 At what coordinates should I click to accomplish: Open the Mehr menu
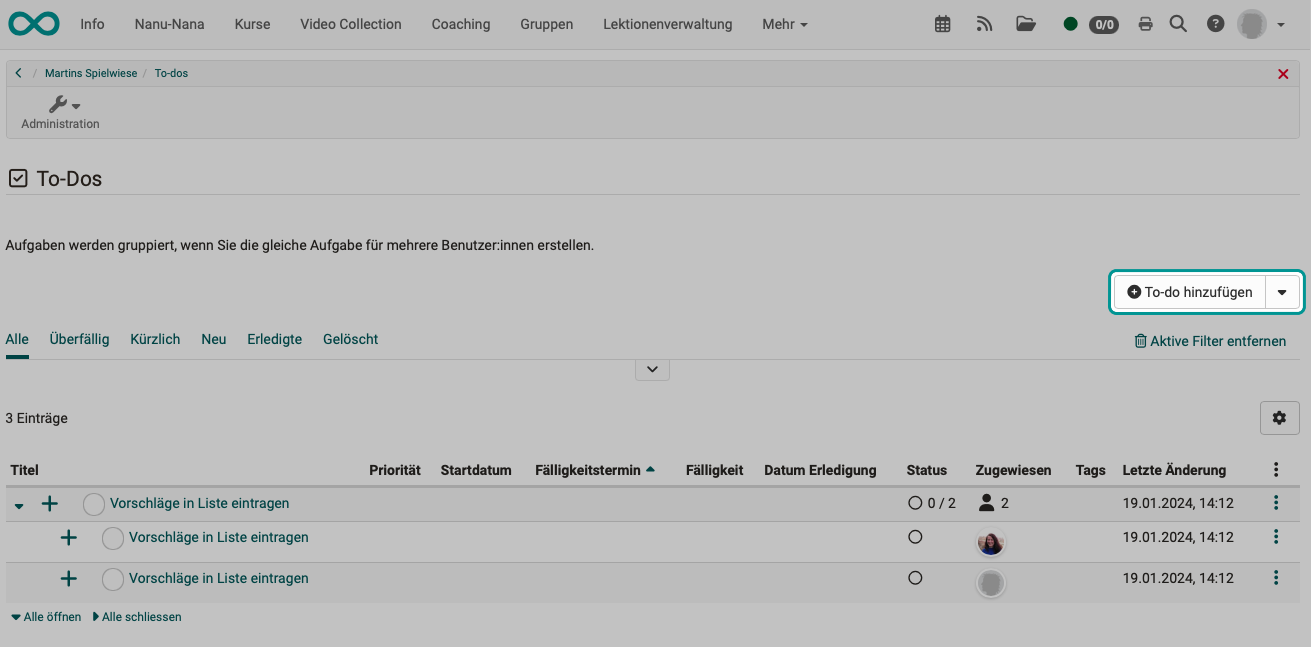coord(784,24)
